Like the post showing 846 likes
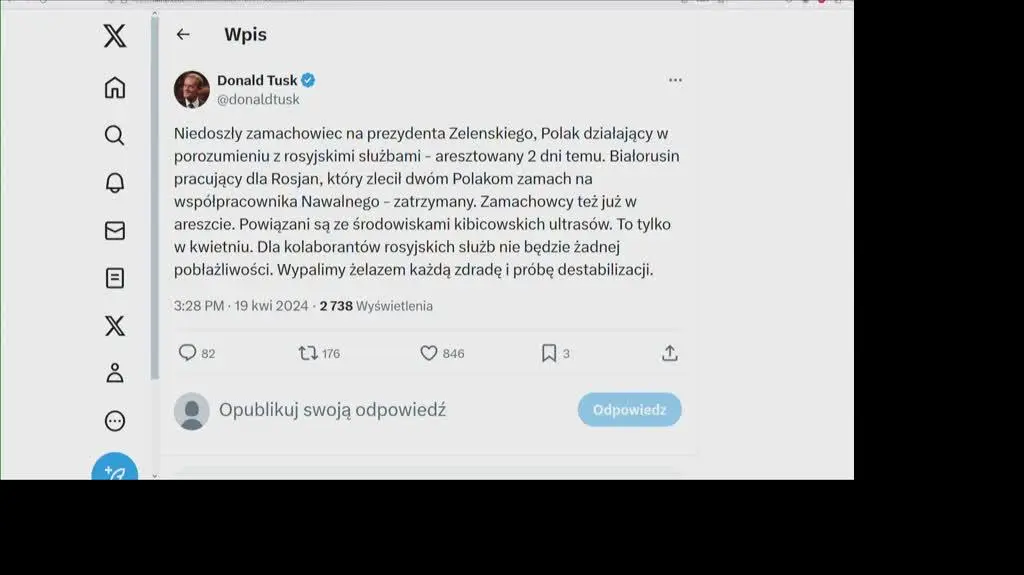Screen dimensions: 1024x575 tap(428, 353)
